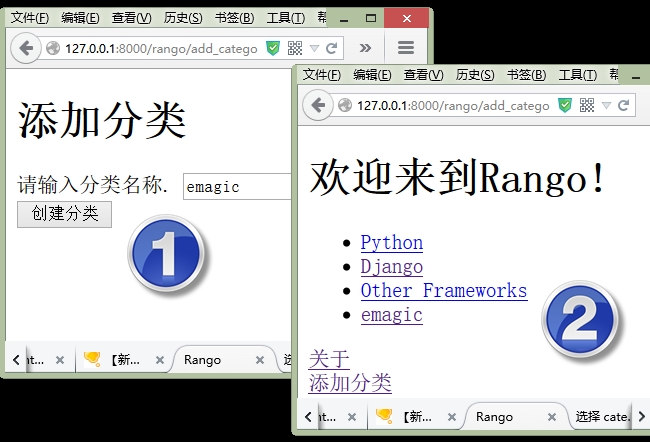Screen dimensions: 650x442
Task: Open QR code icon in welcome window
Action: tap(587, 105)
